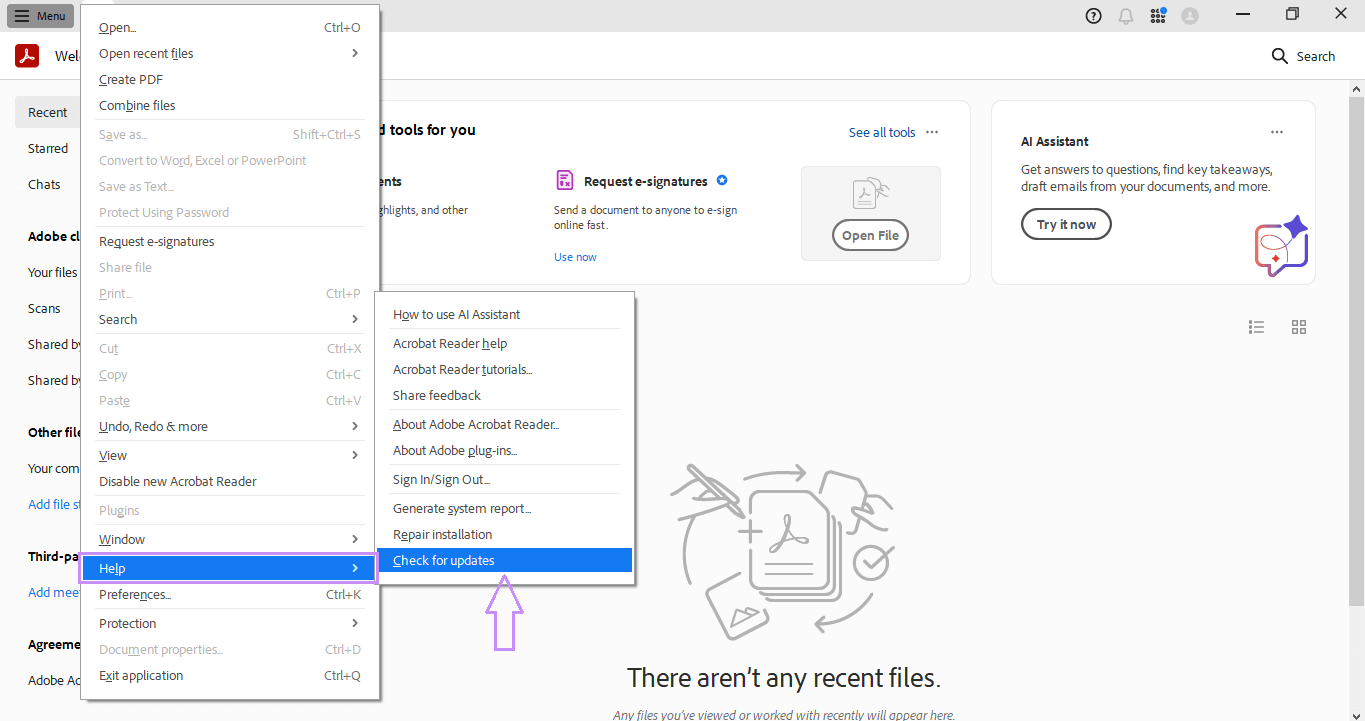
Task: Click the user profile avatar icon
Action: click(1190, 15)
